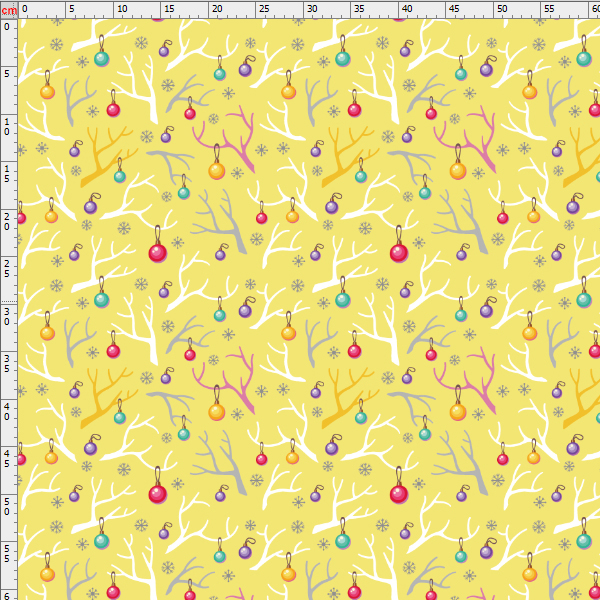Click the 30 mark on the top ruler
This screenshot has width=600, height=600.
pos(312,8)
